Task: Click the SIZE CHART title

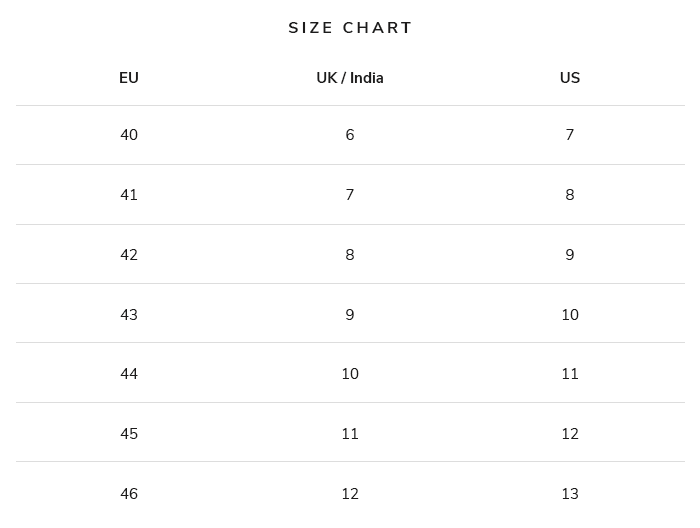Action: click(x=350, y=28)
